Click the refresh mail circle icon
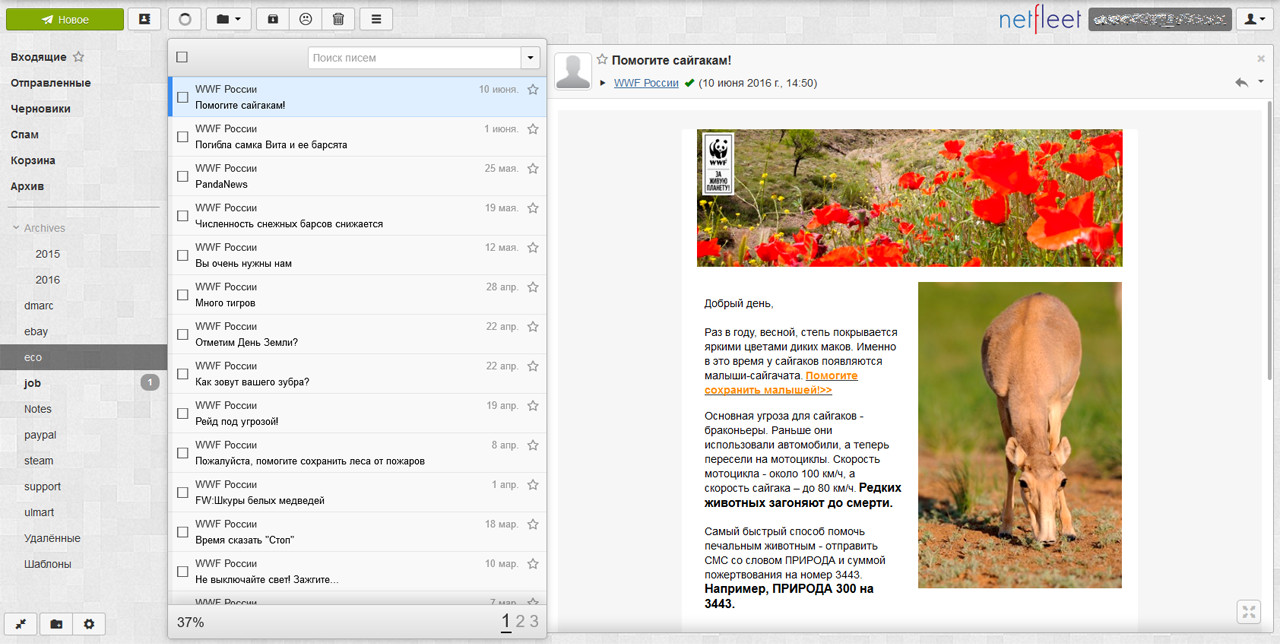The width and height of the screenshot is (1280, 644). [x=184, y=19]
